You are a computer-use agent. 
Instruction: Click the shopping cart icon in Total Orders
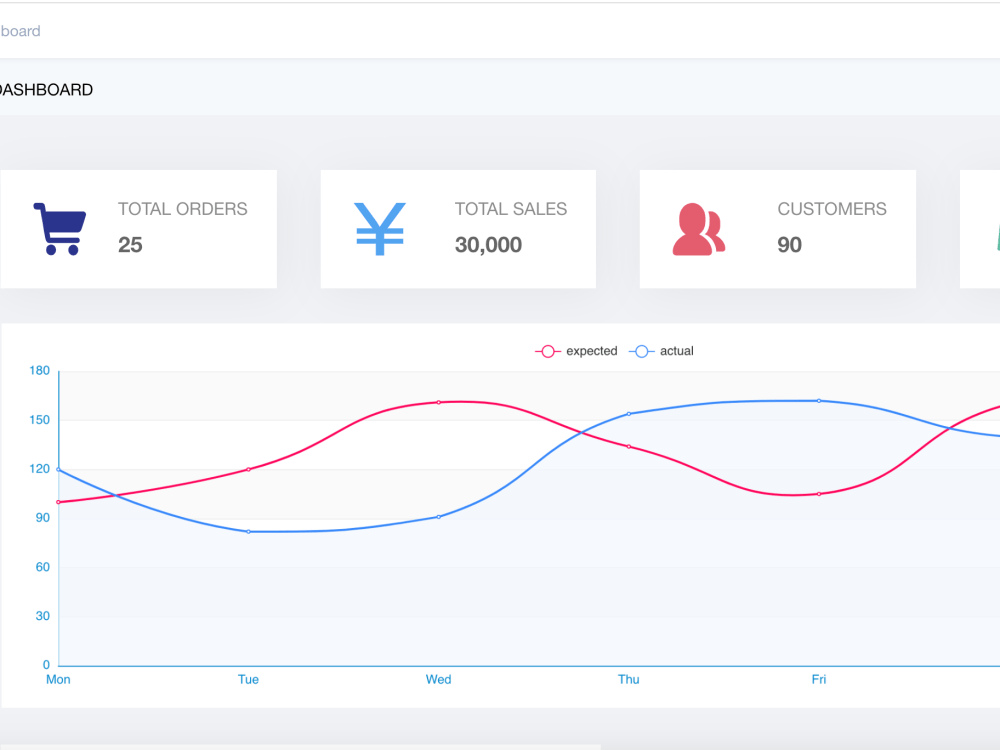59,229
